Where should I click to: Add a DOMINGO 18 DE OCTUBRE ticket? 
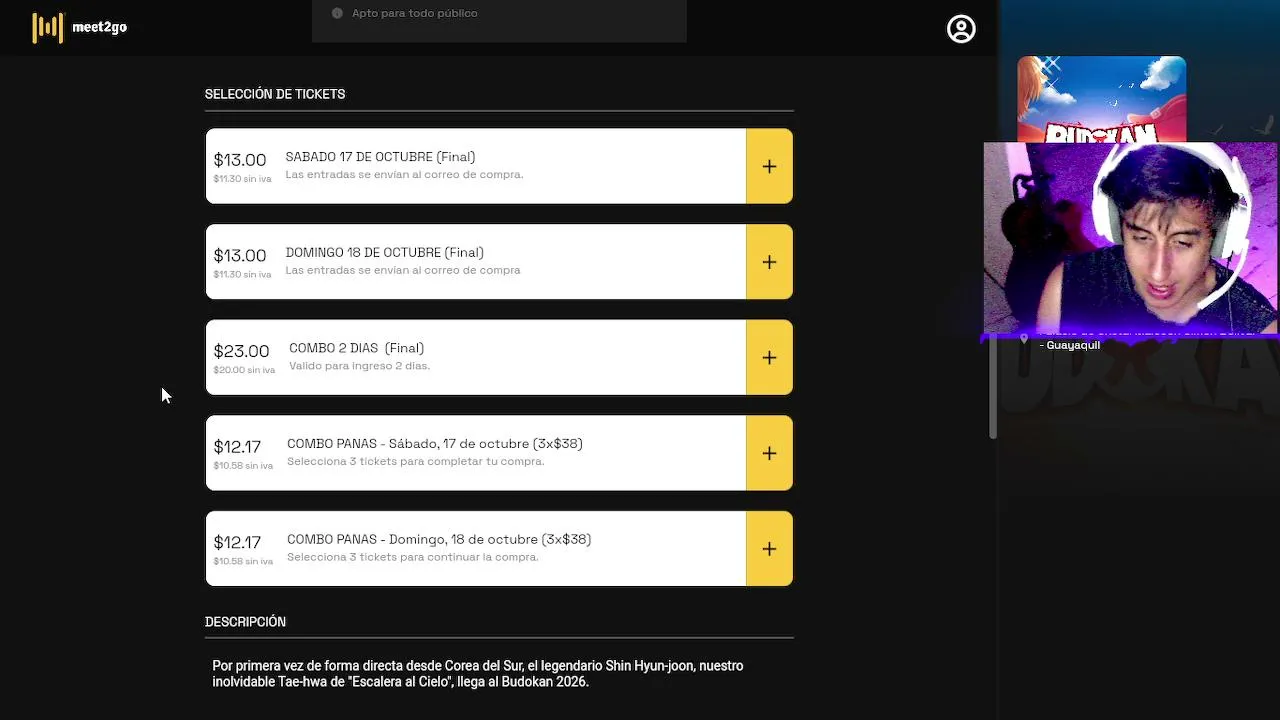[x=769, y=262]
